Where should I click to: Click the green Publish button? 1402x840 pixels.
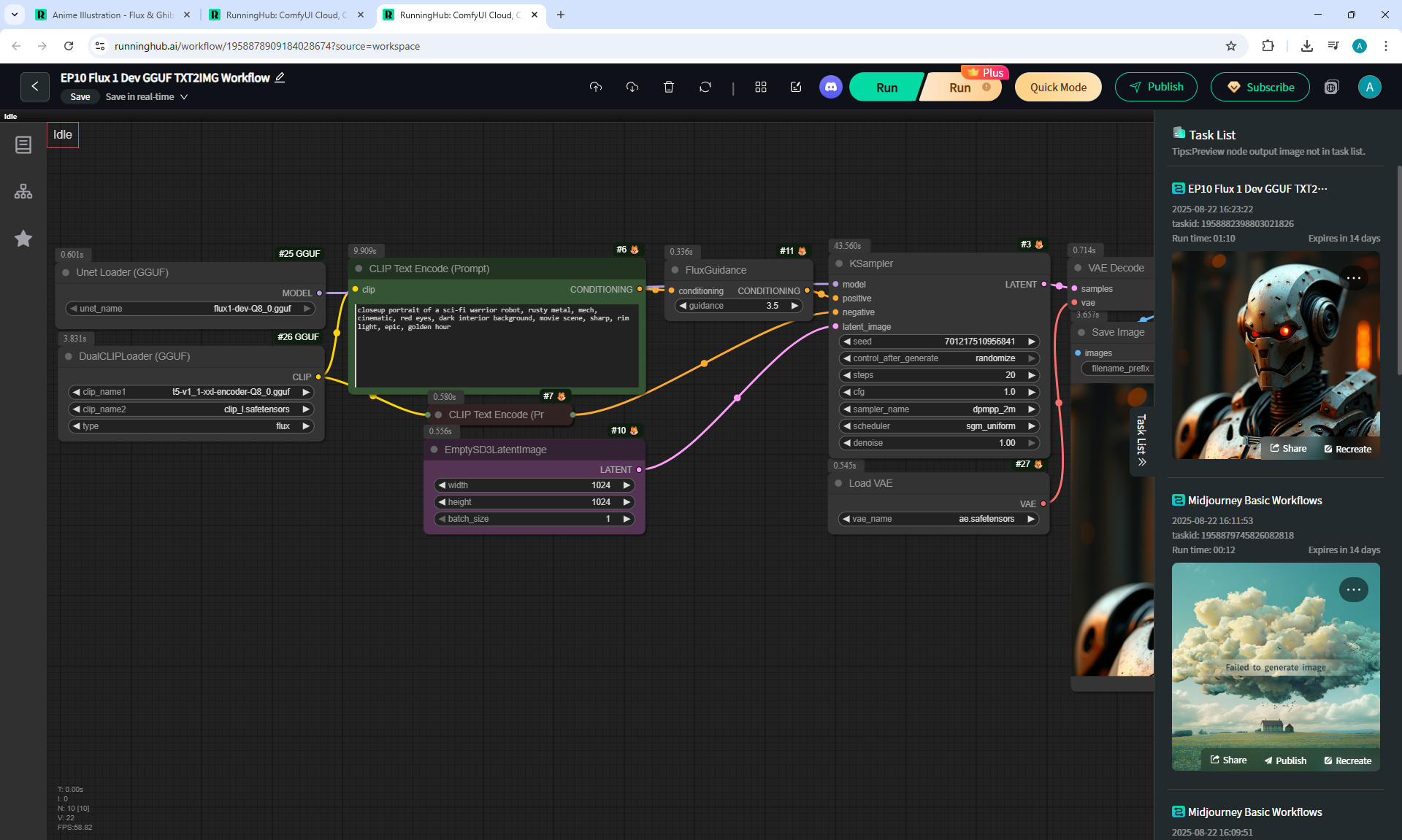pyautogui.click(x=1155, y=87)
